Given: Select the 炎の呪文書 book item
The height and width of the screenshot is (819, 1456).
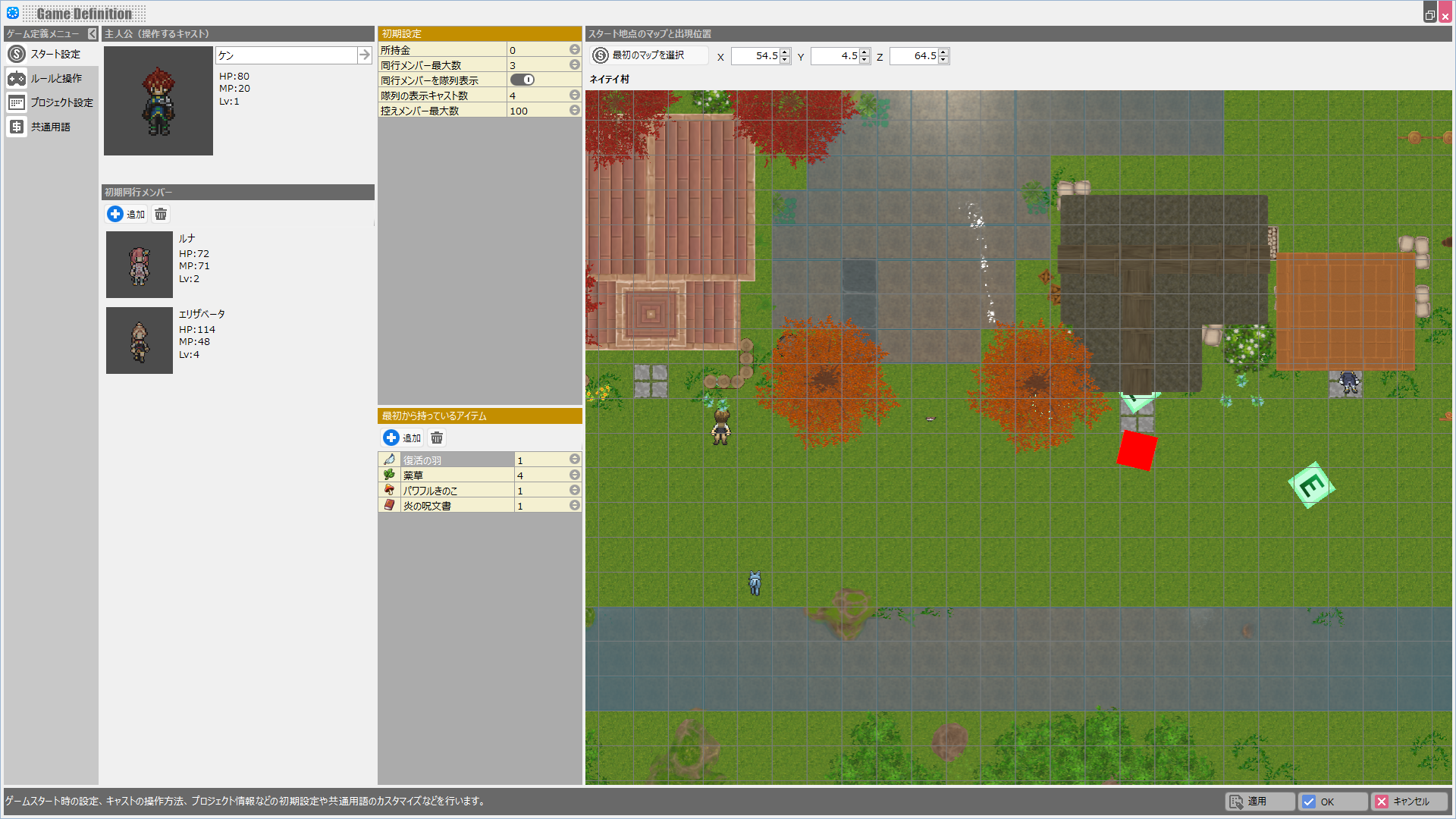Looking at the screenshot, I should pyautogui.click(x=427, y=506).
